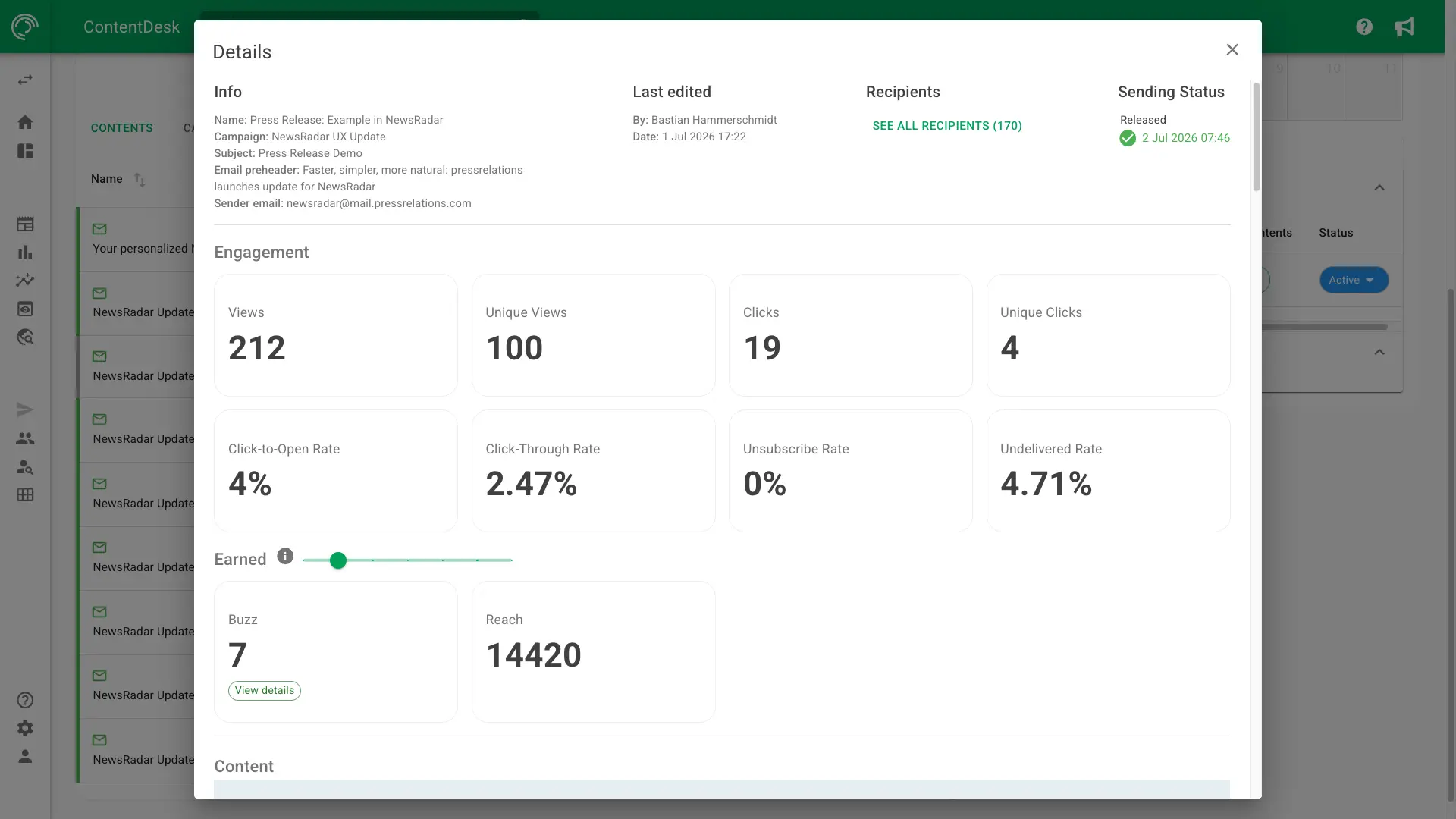Screen dimensions: 1456x819
Task: Open announcements megaphone icon in top bar
Action: [x=1404, y=27]
